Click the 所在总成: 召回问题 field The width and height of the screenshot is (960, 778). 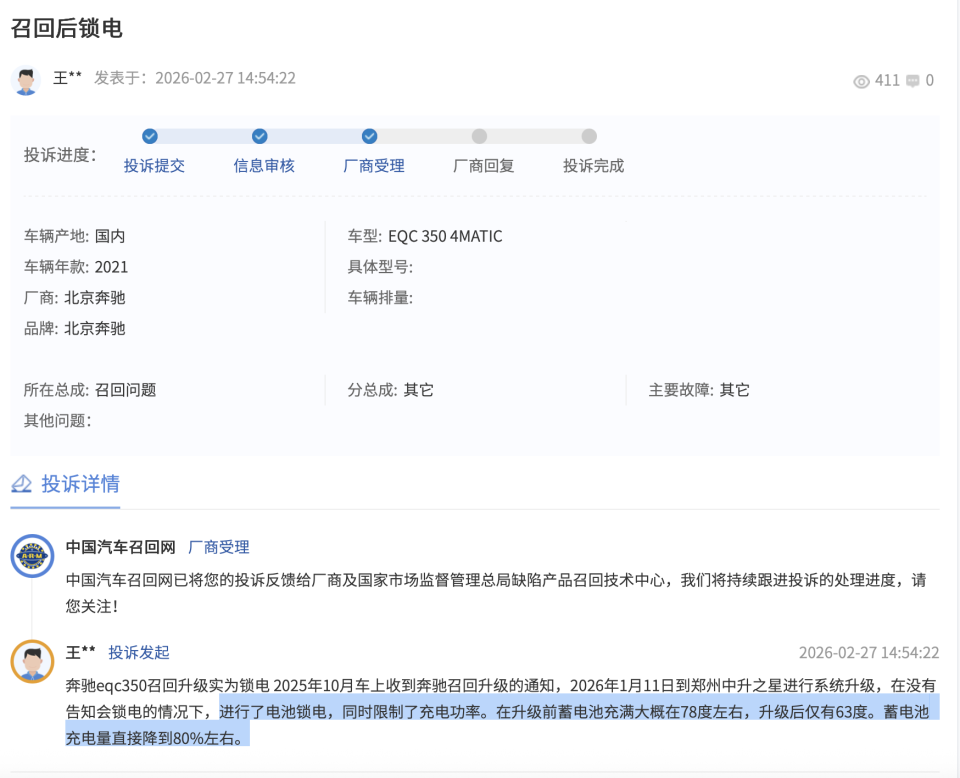(90, 390)
